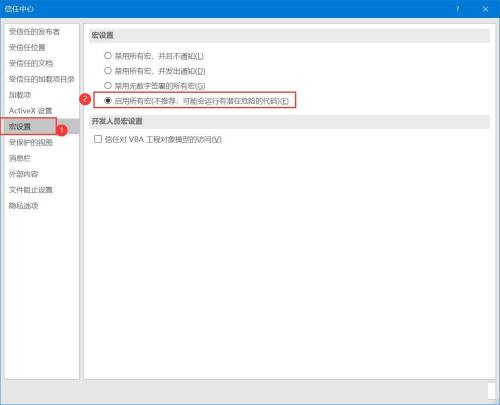
Task: Click the help question mark icon
Action: [458, 9]
